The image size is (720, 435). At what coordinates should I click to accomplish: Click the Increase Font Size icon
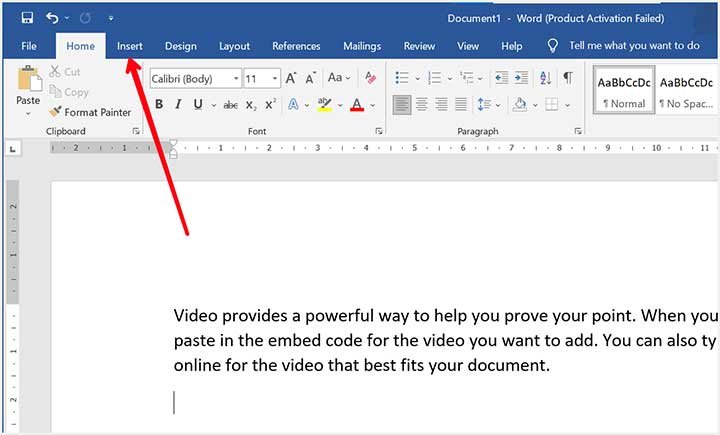(x=291, y=79)
